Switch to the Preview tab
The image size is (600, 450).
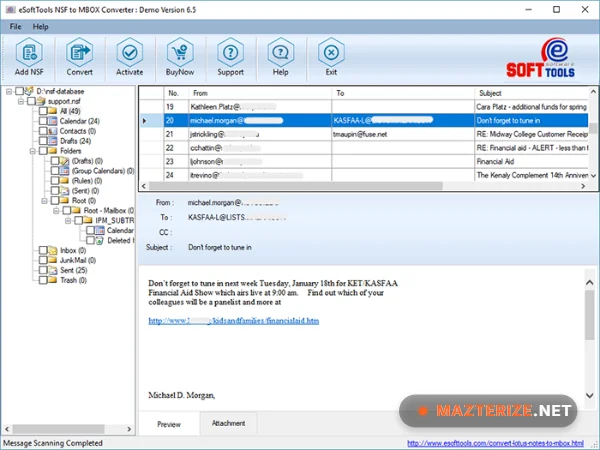[169, 424]
